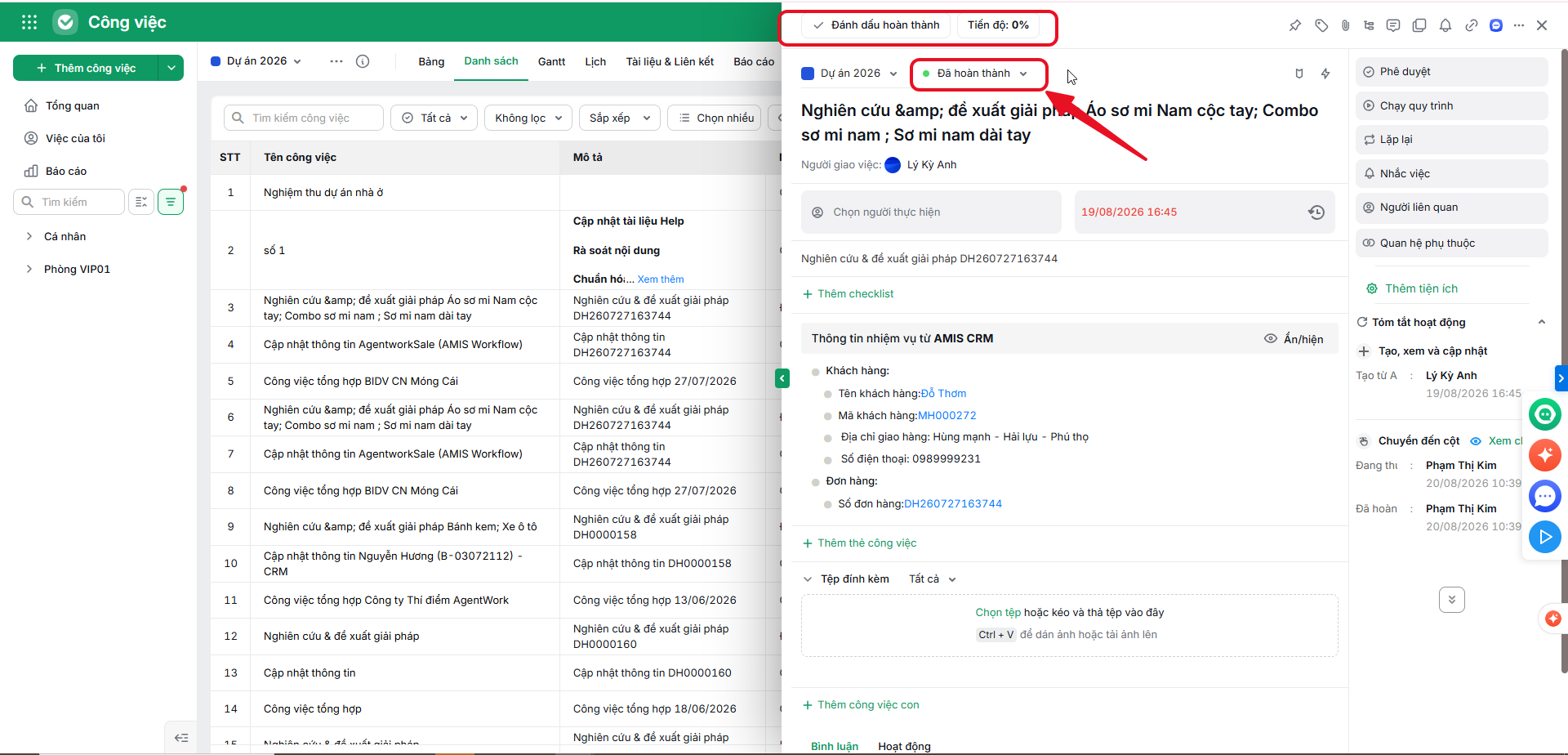Screen dimensions: 1568x755
Task: Click the Thêm công việc button
Action: (87, 68)
